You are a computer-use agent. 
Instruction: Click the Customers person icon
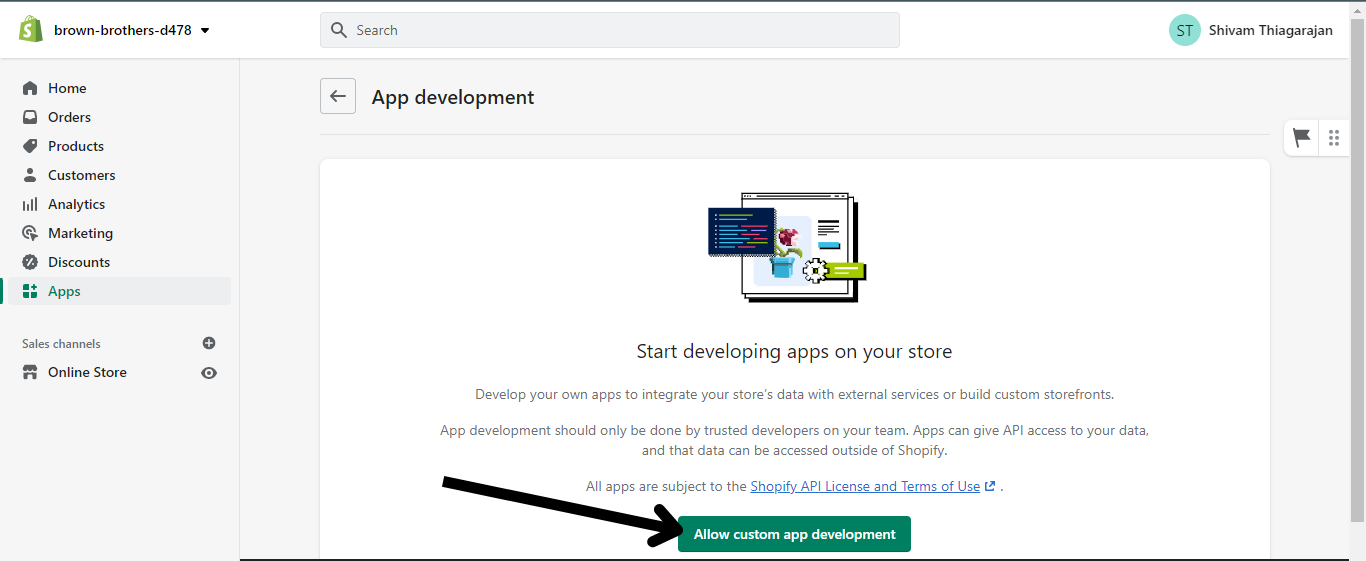click(30, 175)
